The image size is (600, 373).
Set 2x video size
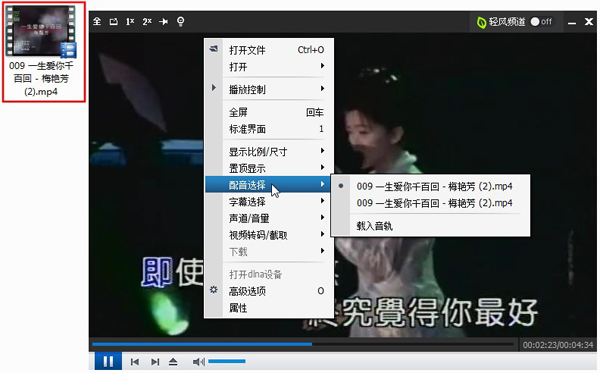[x=147, y=21]
